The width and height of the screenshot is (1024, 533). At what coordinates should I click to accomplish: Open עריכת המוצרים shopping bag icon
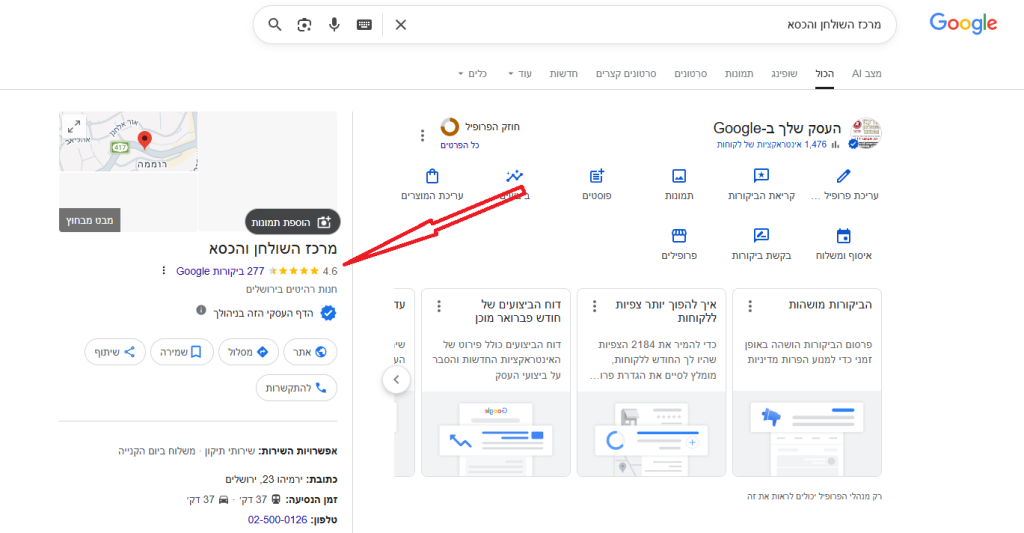tap(432, 177)
